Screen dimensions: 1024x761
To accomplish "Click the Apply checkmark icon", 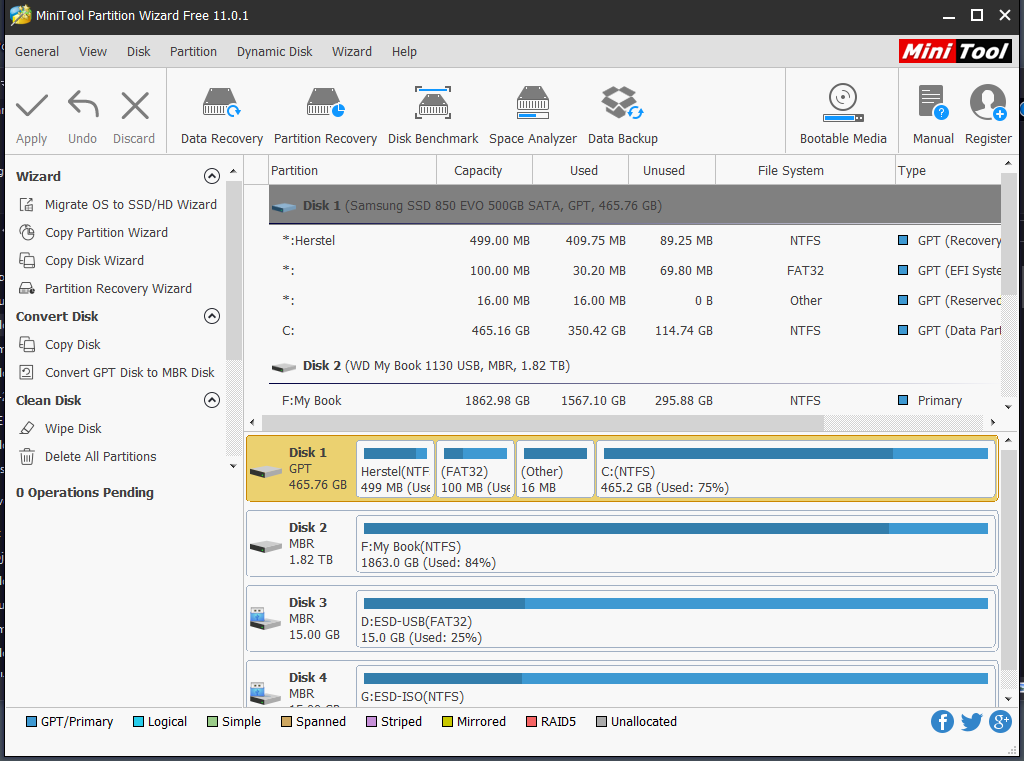I will 31,106.
